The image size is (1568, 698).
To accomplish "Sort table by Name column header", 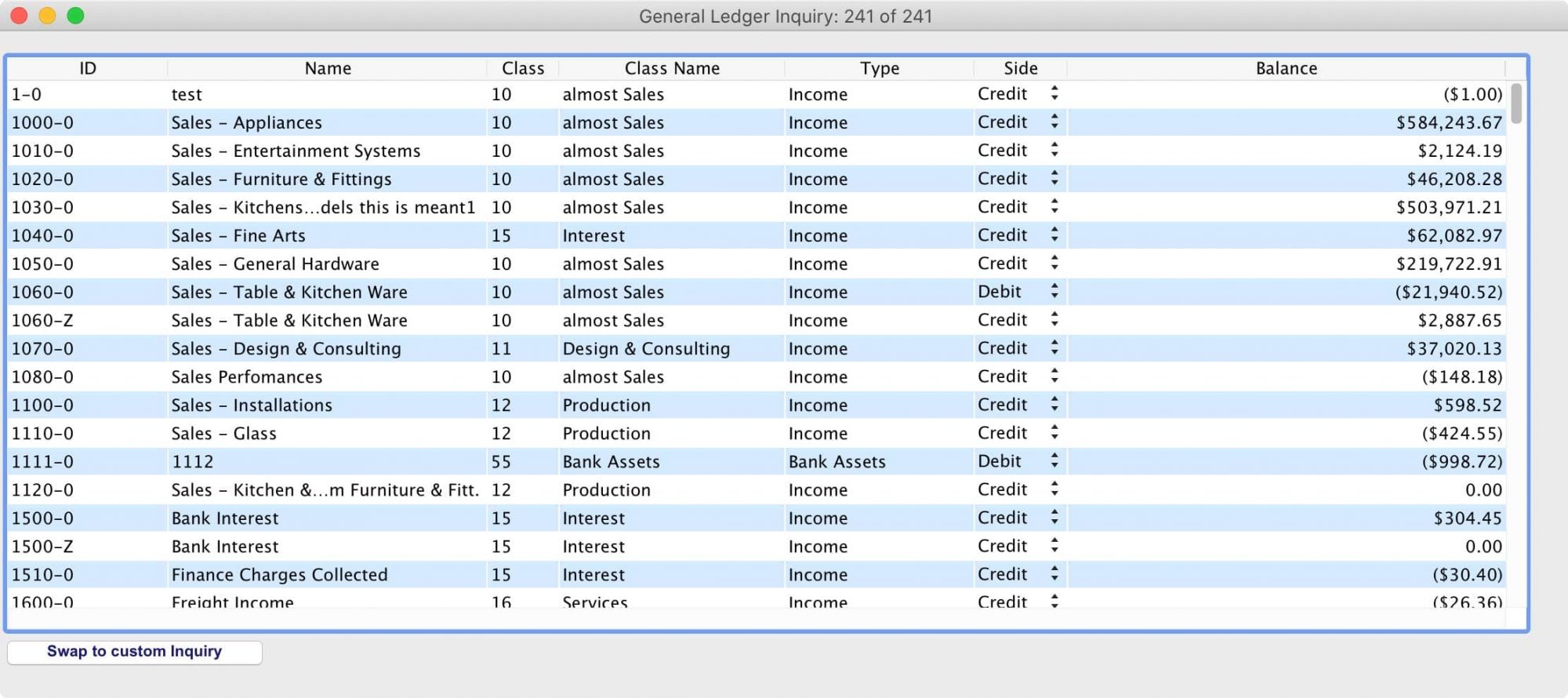I will 328,68.
